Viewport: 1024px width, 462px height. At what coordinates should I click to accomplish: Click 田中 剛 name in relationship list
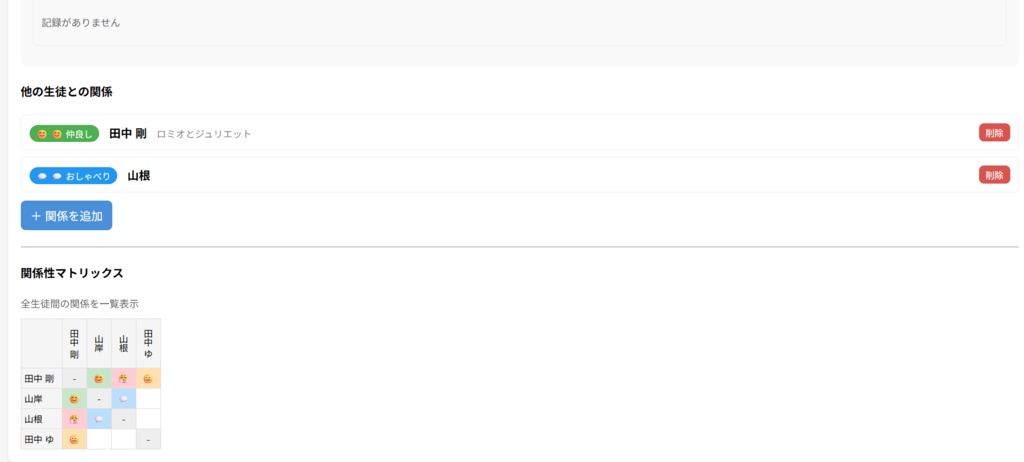[128, 133]
